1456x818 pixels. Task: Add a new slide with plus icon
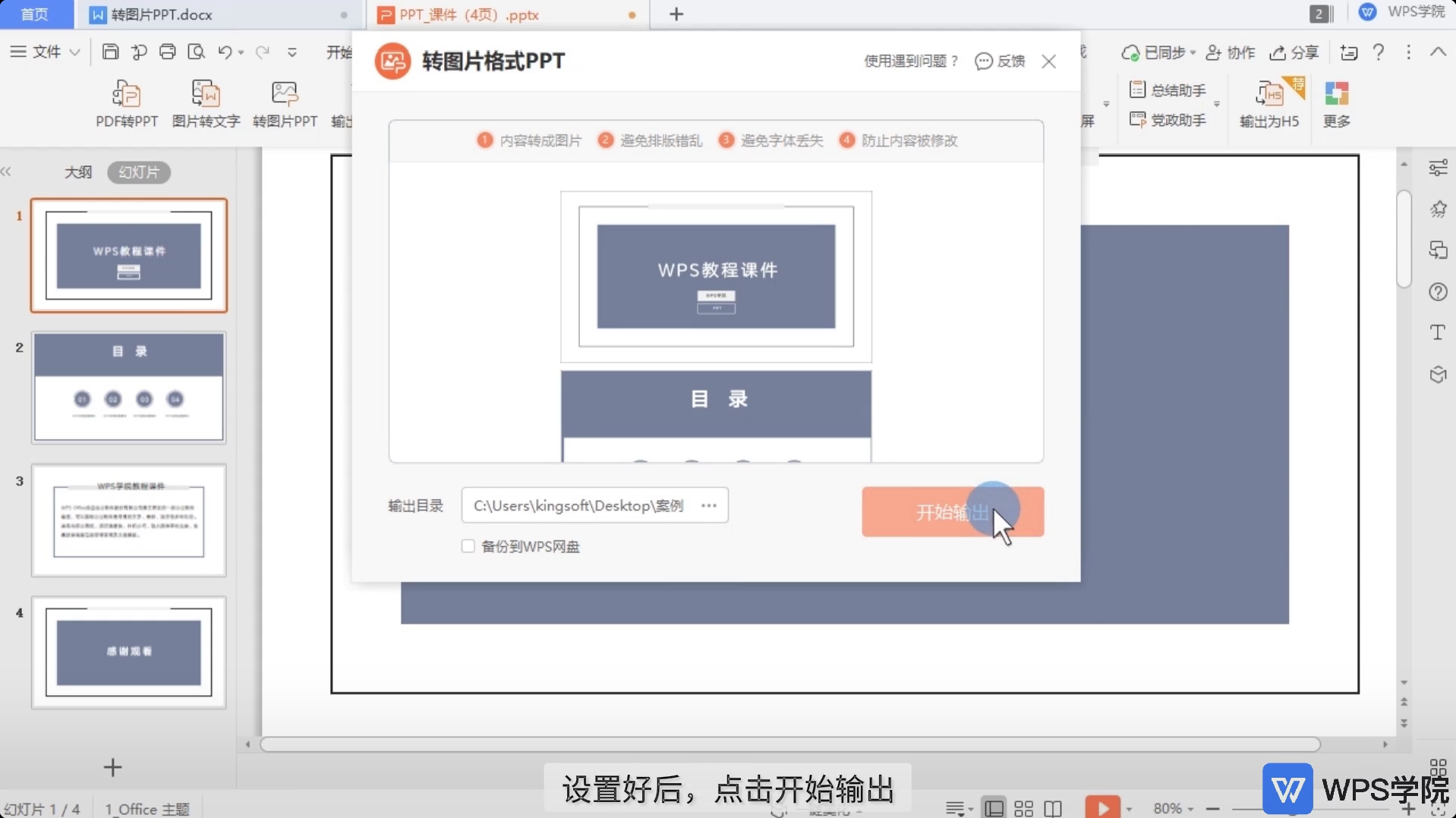coord(112,767)
